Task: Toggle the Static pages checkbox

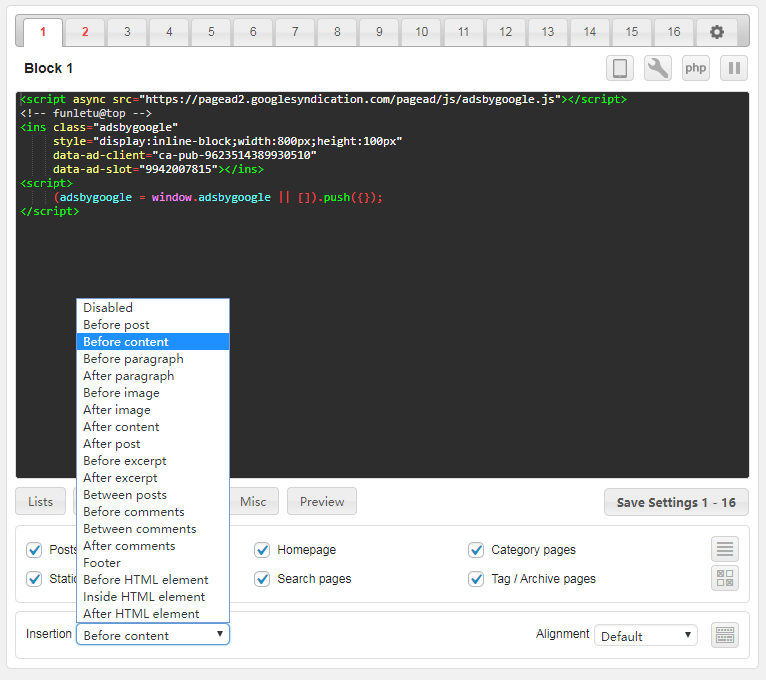Action: tap(34, 579)
